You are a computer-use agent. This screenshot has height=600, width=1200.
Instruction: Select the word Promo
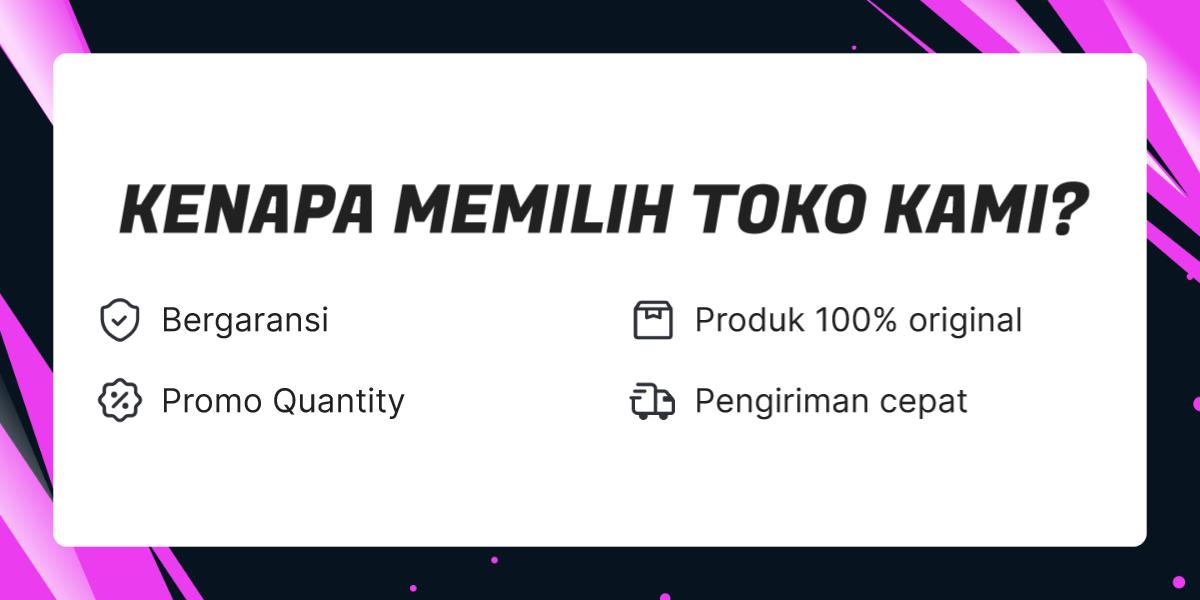(x=210, y=401)
